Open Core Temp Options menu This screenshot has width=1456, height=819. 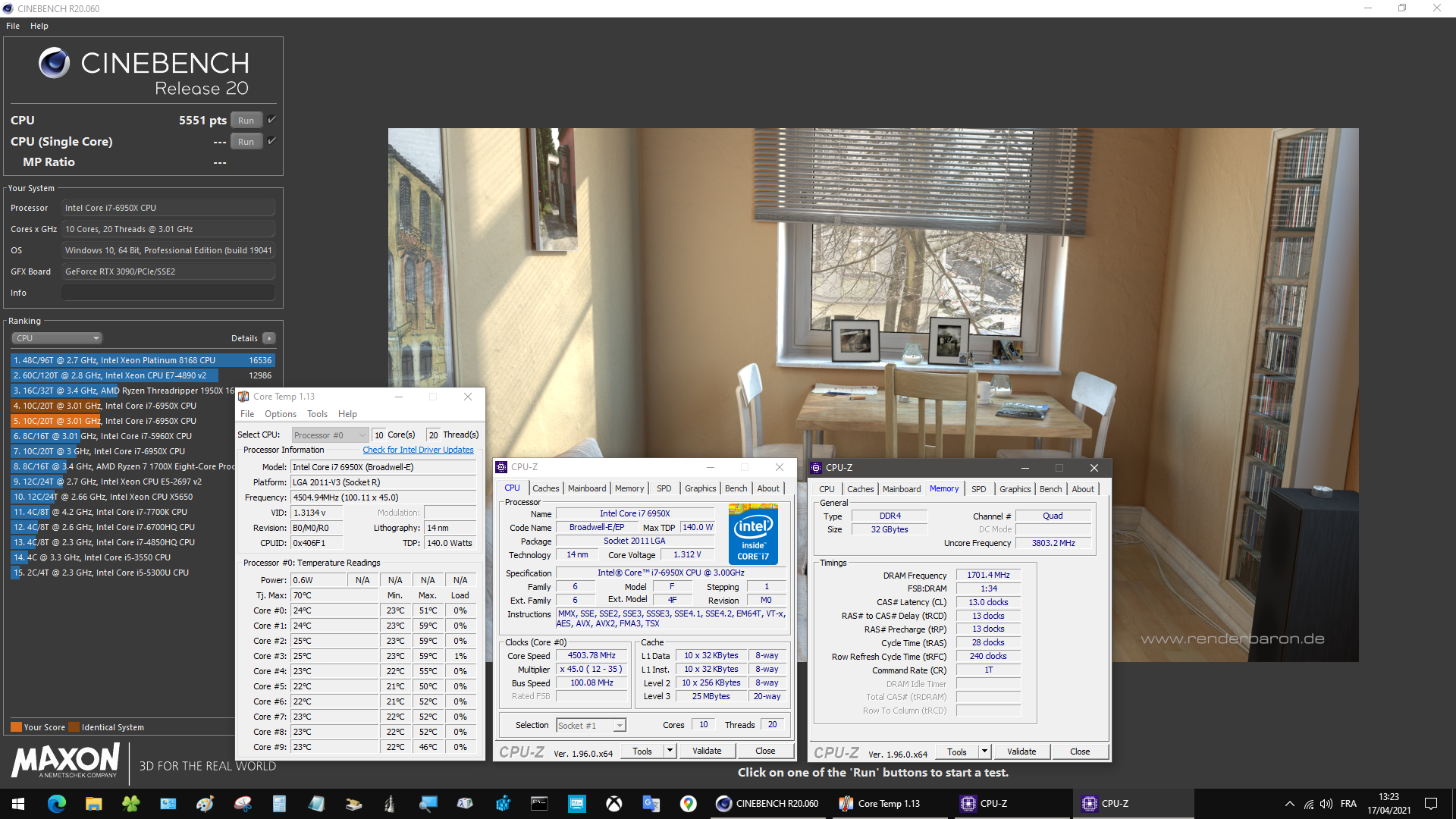281,414
